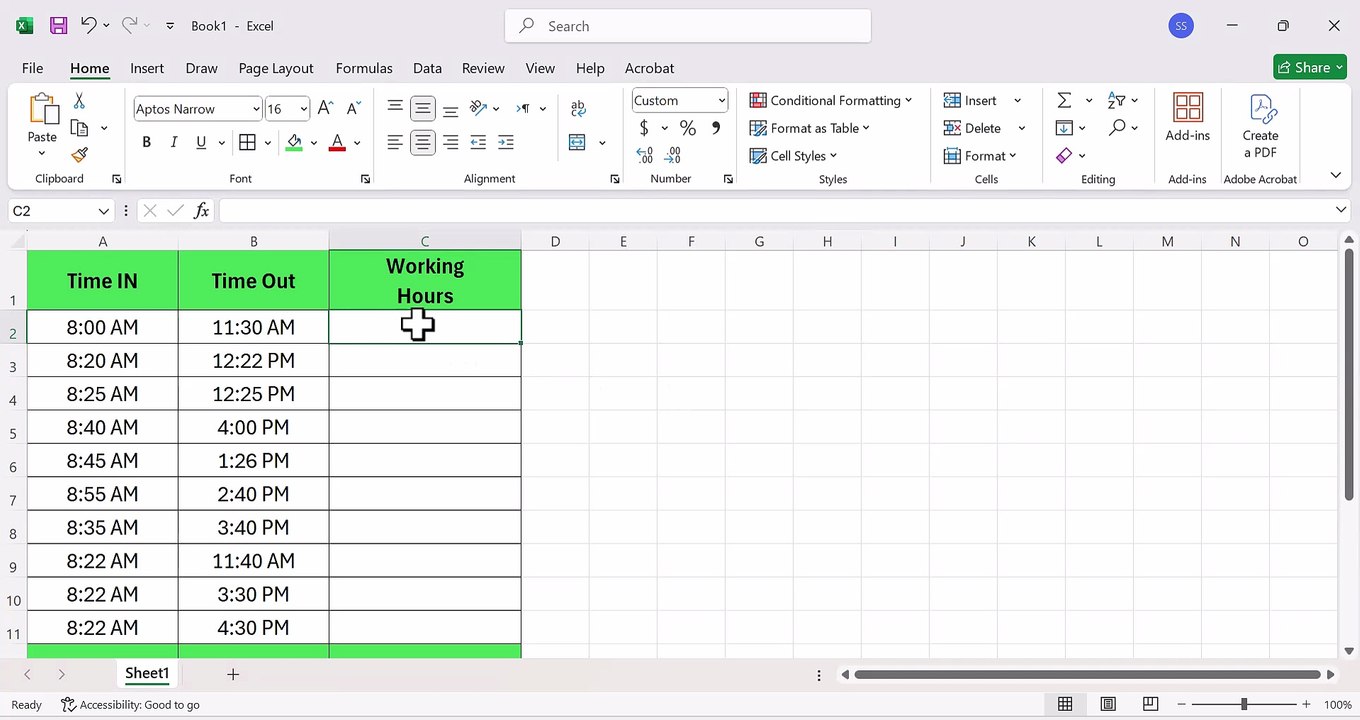The width and height of the screenshot is (1360, 720).
Task: Click the Format Painter brush icon
Action: 79,155
